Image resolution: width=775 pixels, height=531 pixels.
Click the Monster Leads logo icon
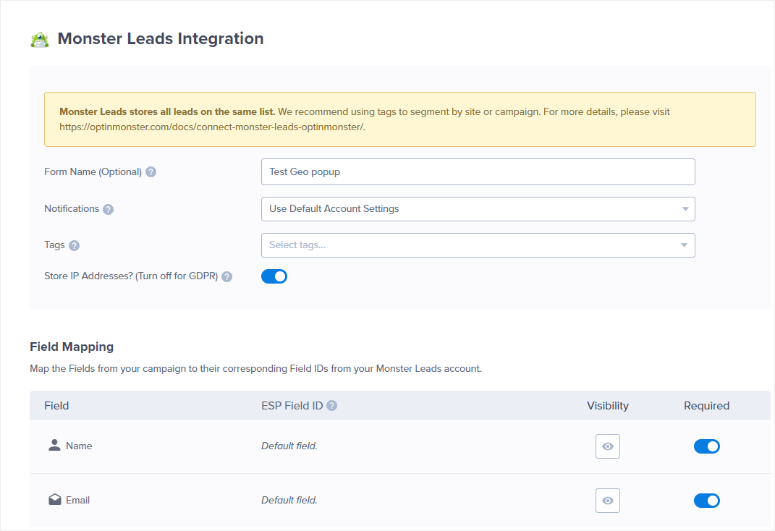coord(40,40)
